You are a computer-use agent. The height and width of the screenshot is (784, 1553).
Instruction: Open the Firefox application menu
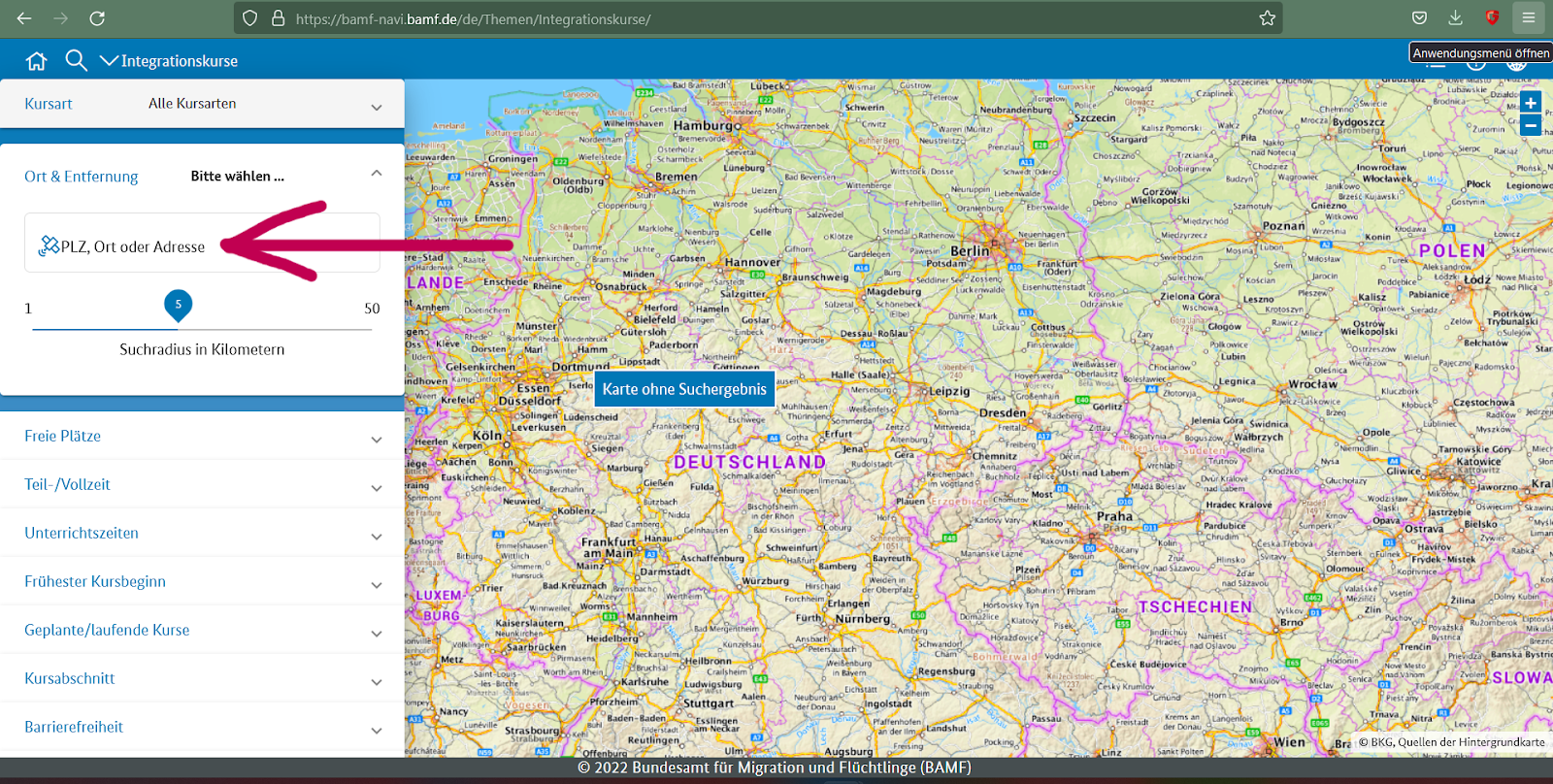1529,18
